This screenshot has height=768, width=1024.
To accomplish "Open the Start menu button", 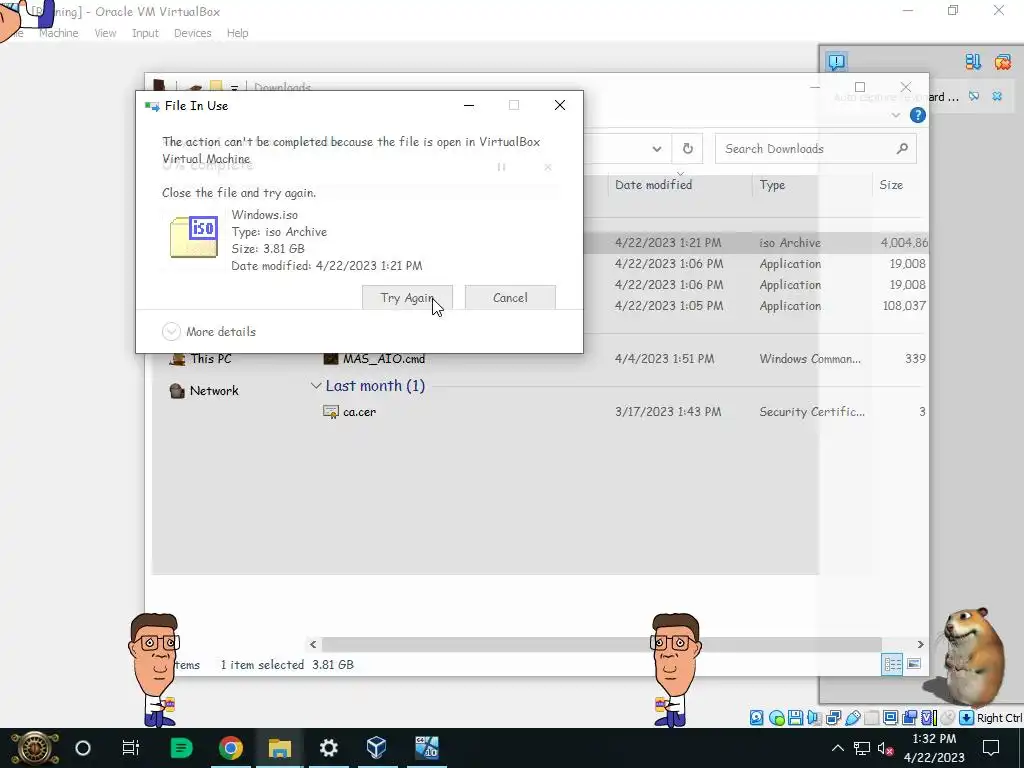I will point(34,748).
